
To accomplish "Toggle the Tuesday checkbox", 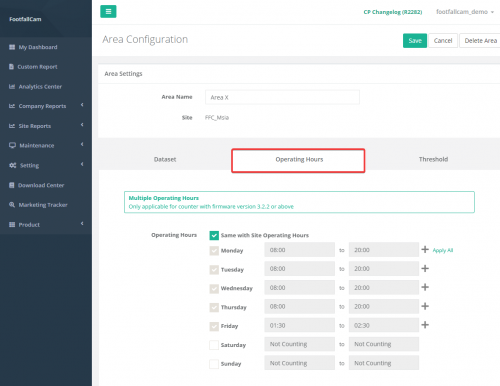I will [214, 270].
